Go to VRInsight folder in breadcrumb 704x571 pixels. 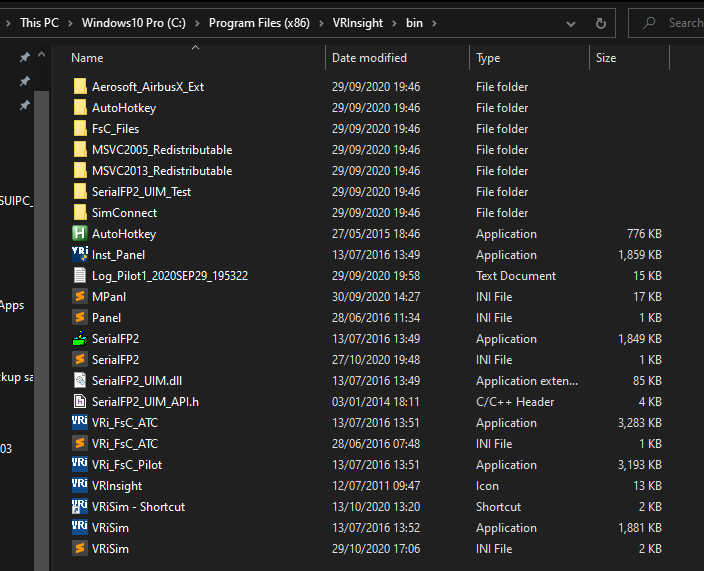358,23
